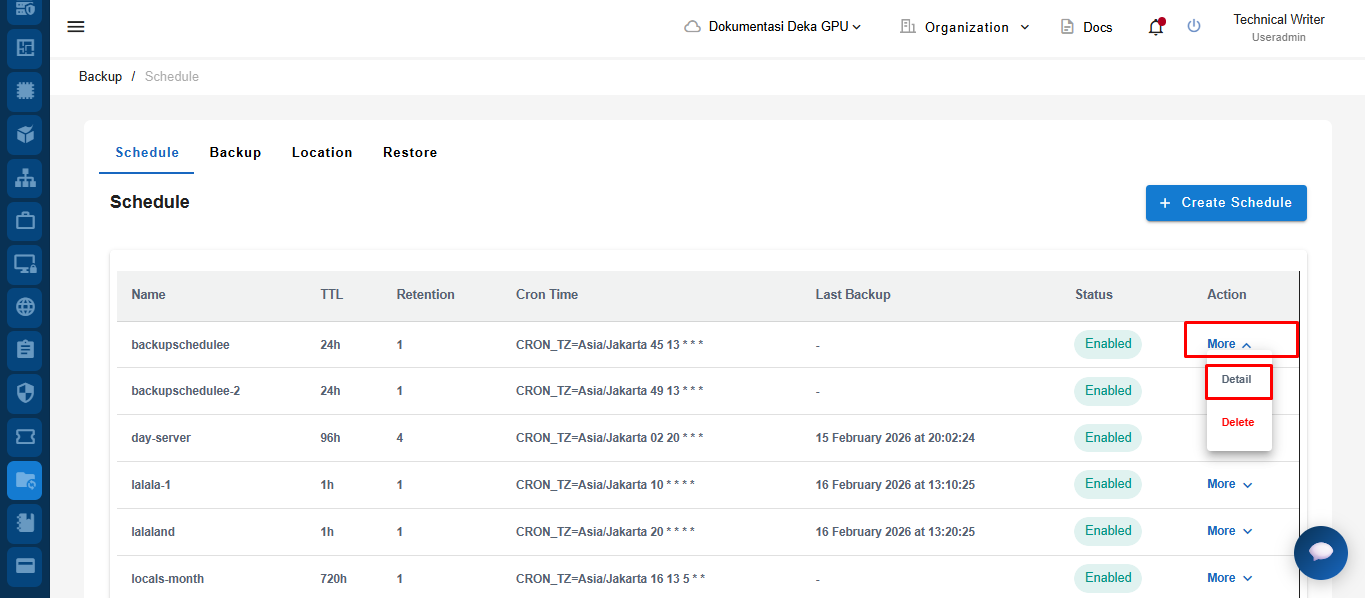
Task: Click the notification bell icon
Action: [x=1156, y=27]
